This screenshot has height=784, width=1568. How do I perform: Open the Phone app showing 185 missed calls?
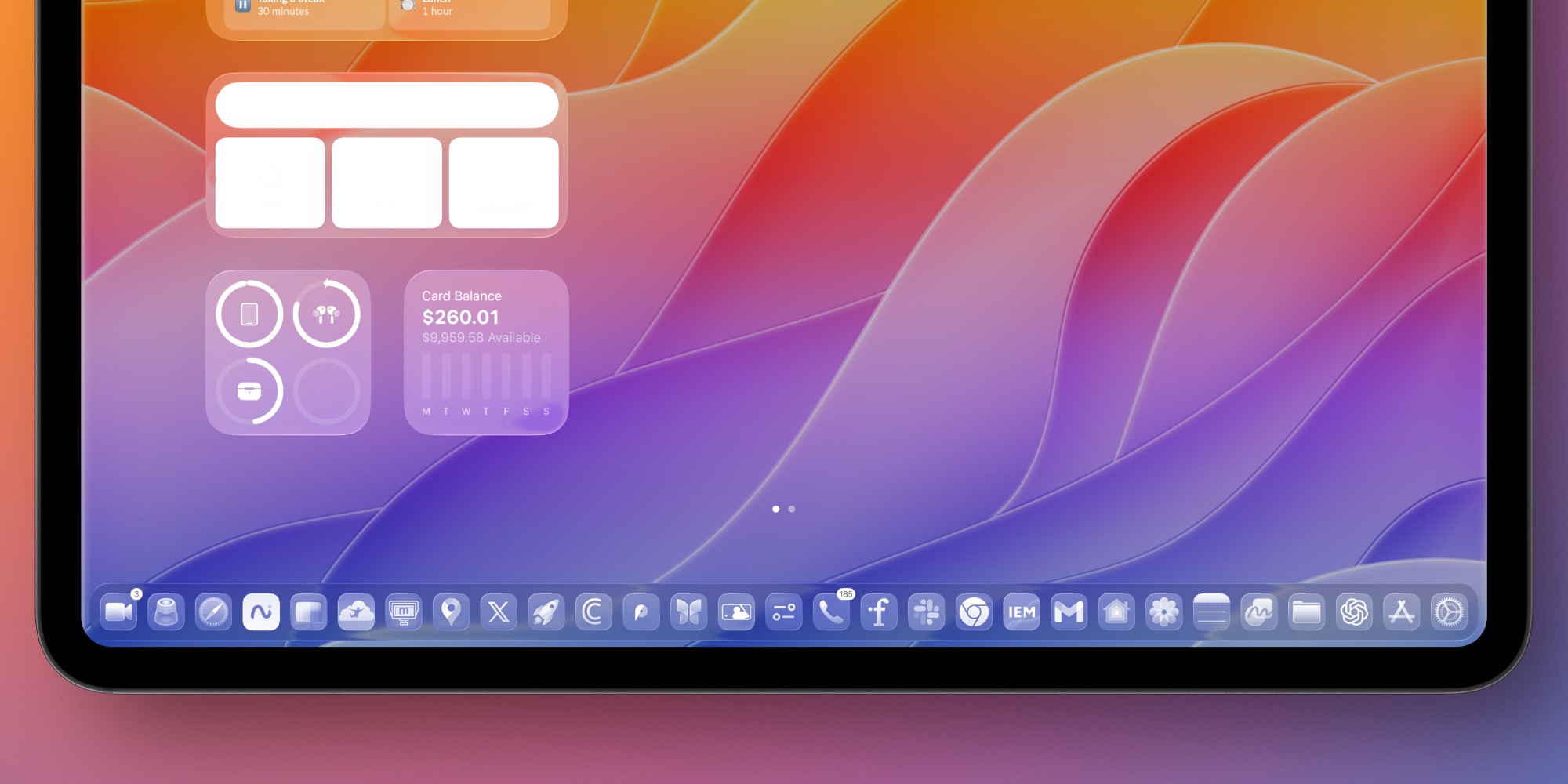[x=832, y=612]
